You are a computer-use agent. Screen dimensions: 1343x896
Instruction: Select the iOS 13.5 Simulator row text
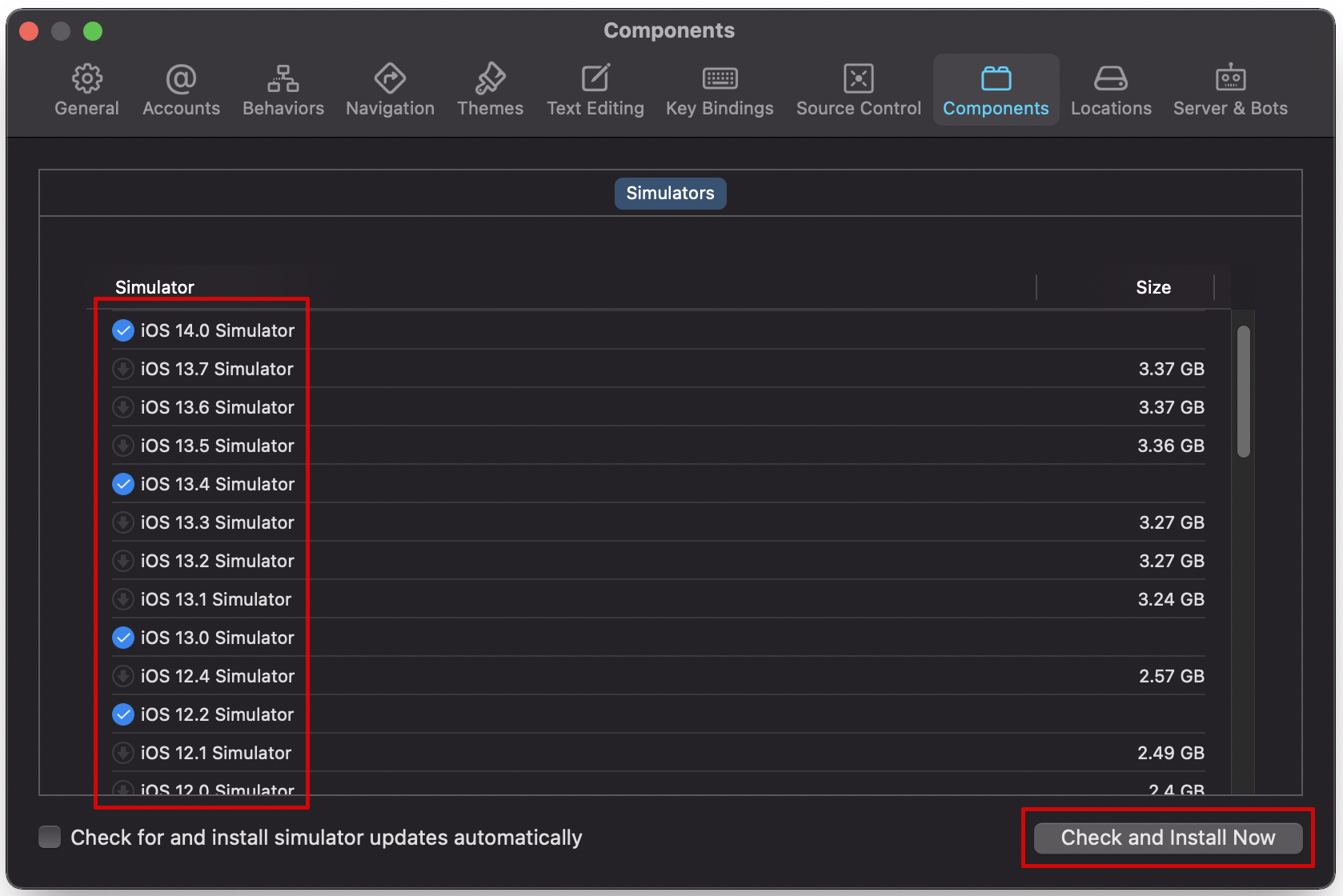coord(218,446)
